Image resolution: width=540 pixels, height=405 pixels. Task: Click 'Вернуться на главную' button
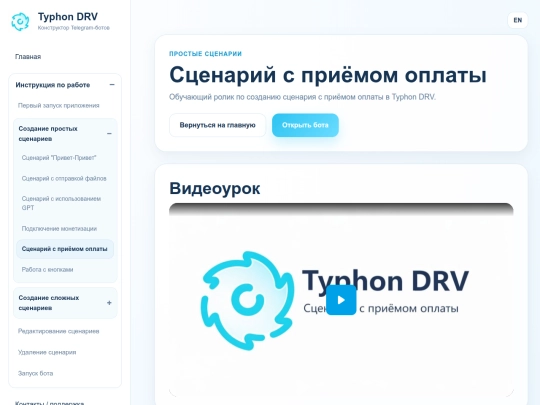(217, 125)
